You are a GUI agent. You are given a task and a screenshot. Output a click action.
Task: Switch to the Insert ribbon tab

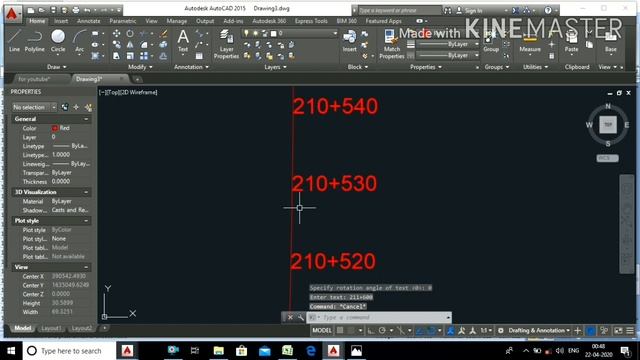(61, 21)
